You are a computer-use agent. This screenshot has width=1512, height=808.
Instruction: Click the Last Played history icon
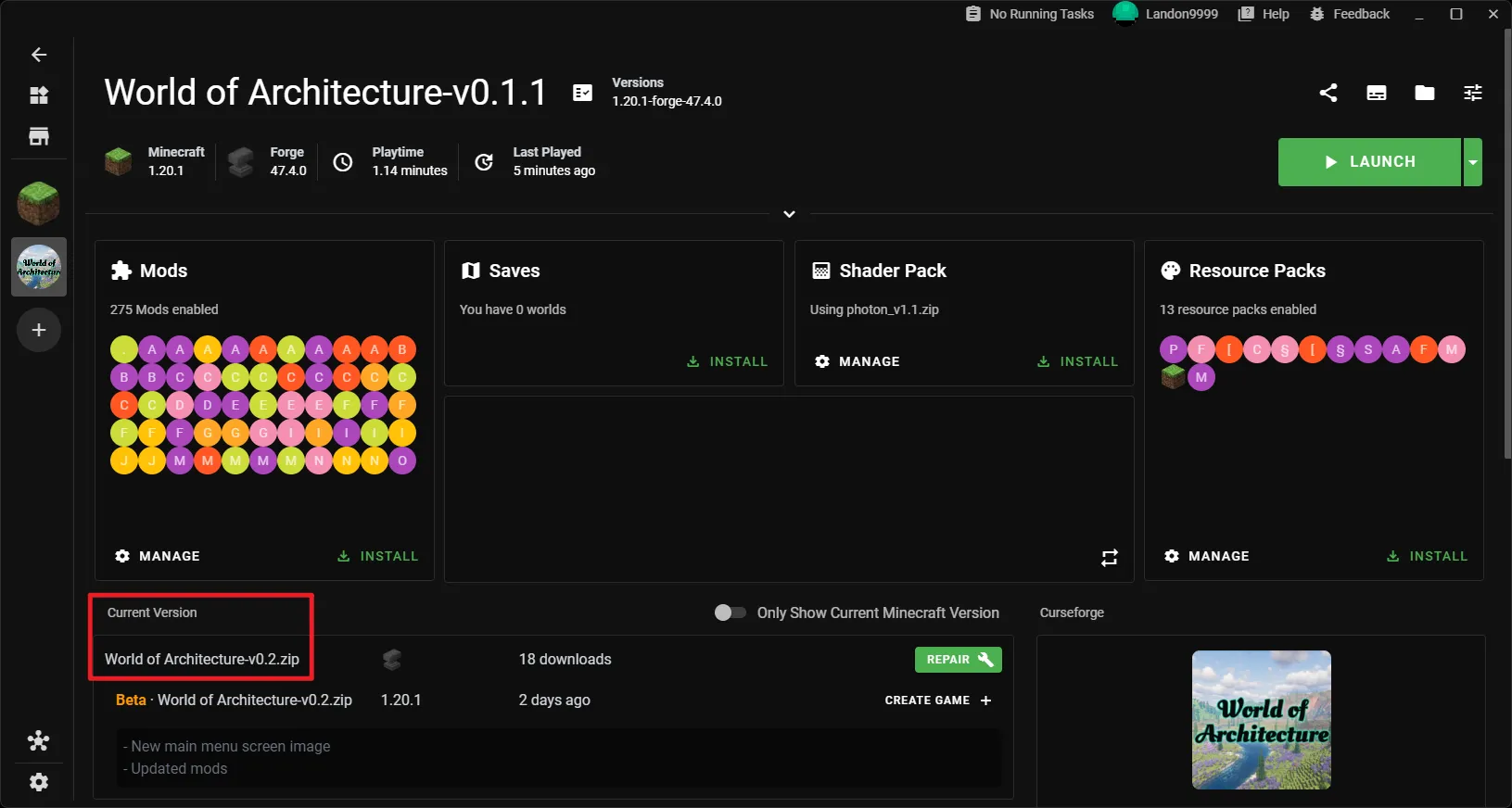point(484,162)
